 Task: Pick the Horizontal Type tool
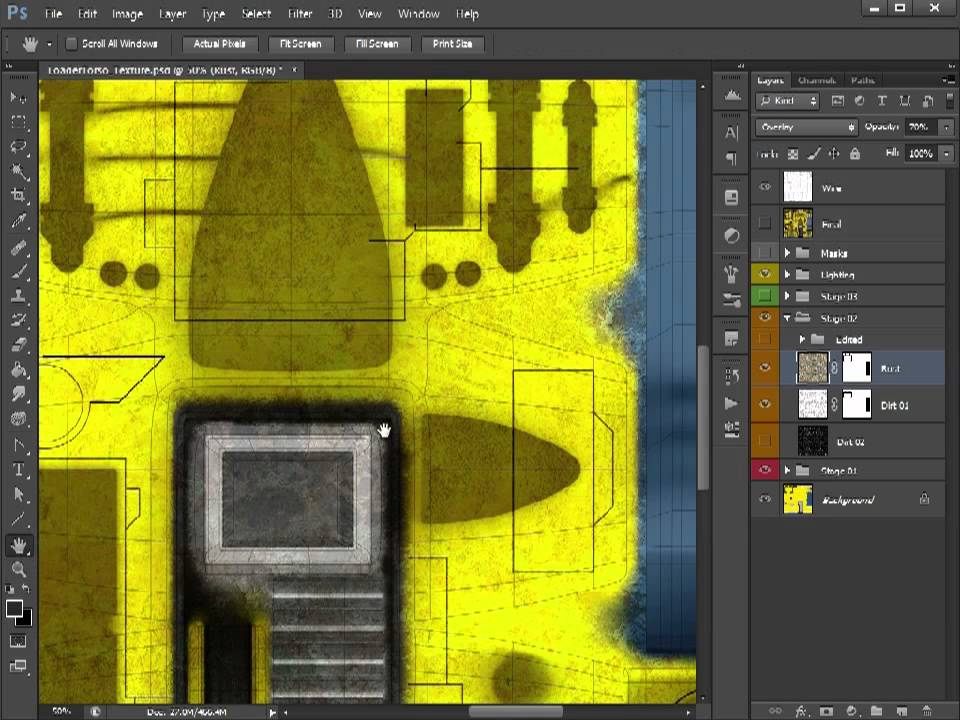(19, 470)
